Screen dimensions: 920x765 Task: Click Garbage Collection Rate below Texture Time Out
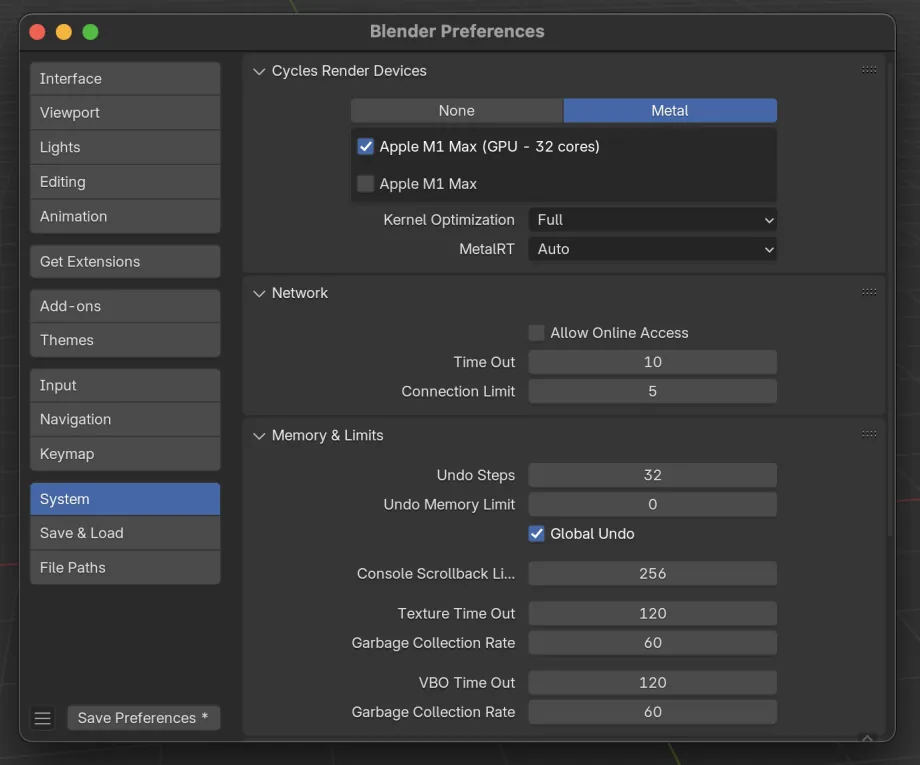coord(652,643)
